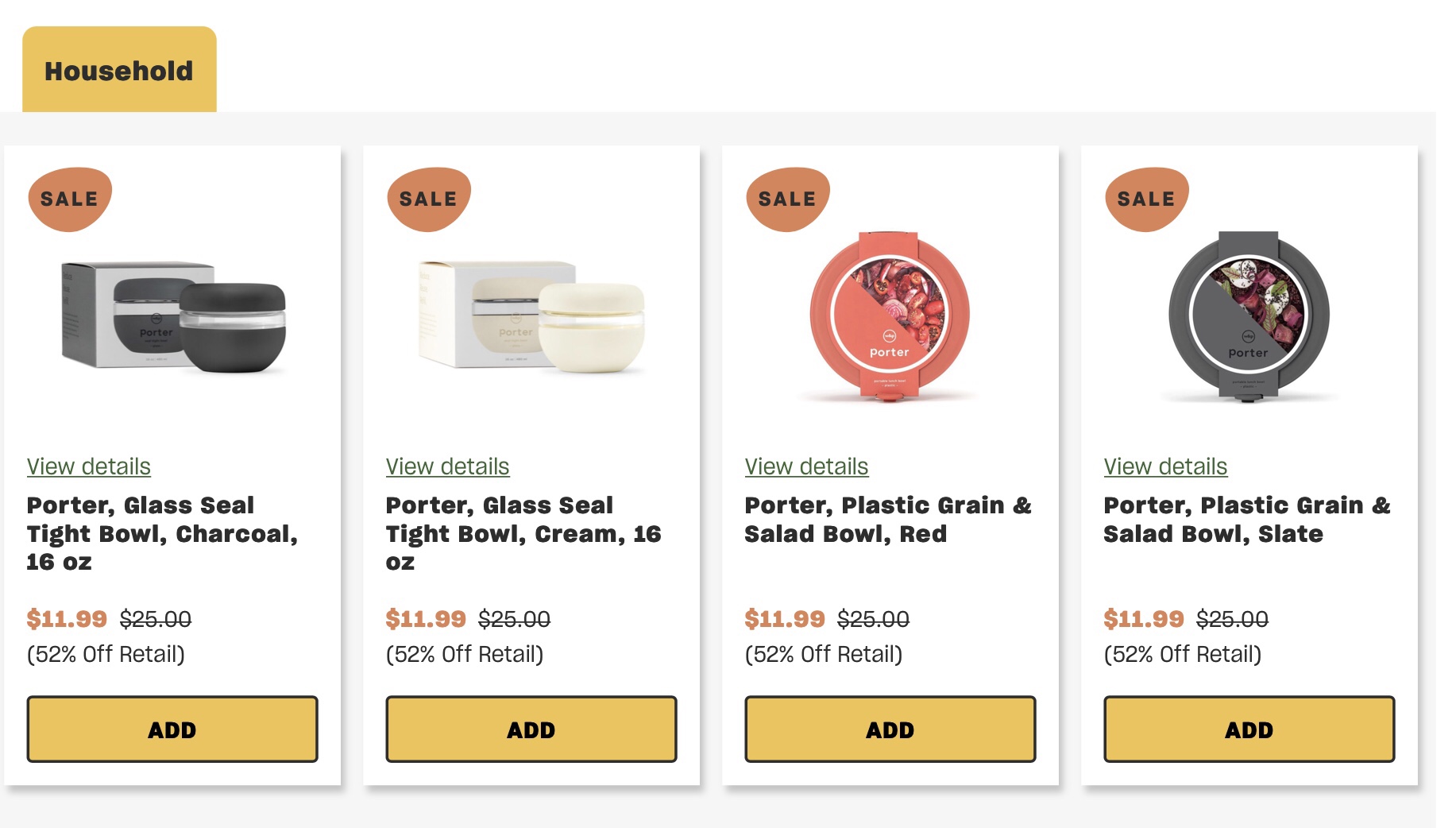View details for the Cream bowl
Screen dimensions: 1456x828
tap(447, 466)
